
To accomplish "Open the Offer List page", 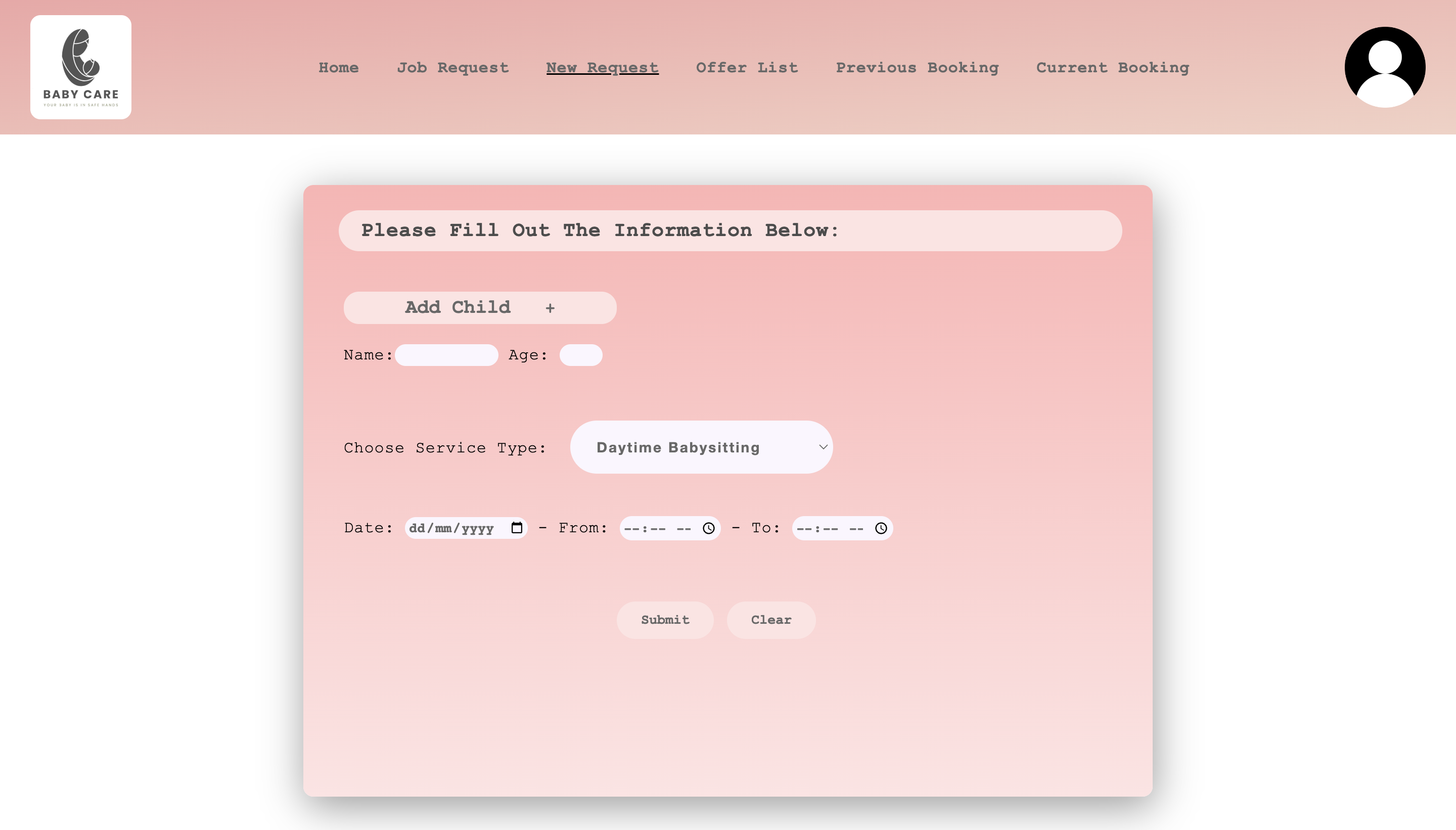I will 747,67.
